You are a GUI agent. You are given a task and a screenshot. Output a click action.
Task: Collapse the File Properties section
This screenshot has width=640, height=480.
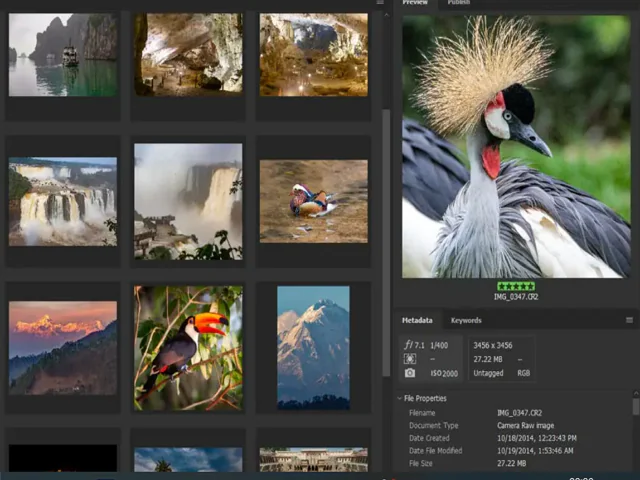click(x=401, y=398)
